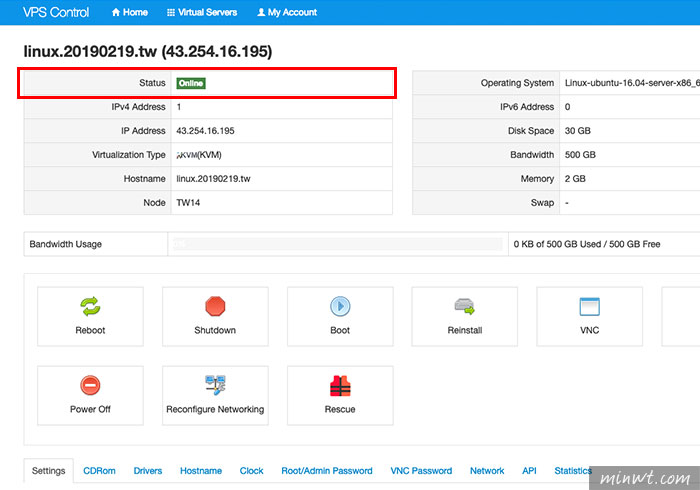Click the Bandwidth Usage progress bar
The height and width of the screenshot is (490, 700).
click(x=338, y=244)
